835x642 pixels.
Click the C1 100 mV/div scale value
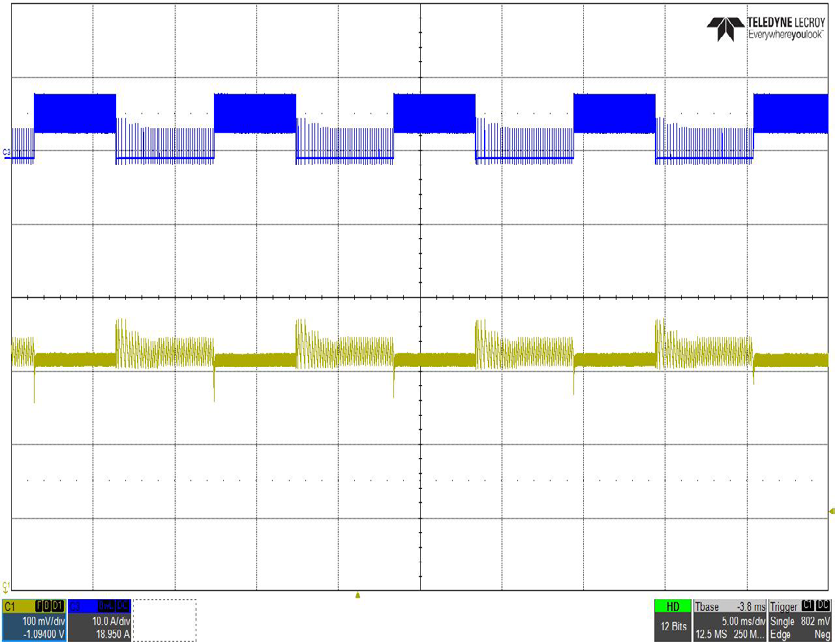(x=40, y=620)
